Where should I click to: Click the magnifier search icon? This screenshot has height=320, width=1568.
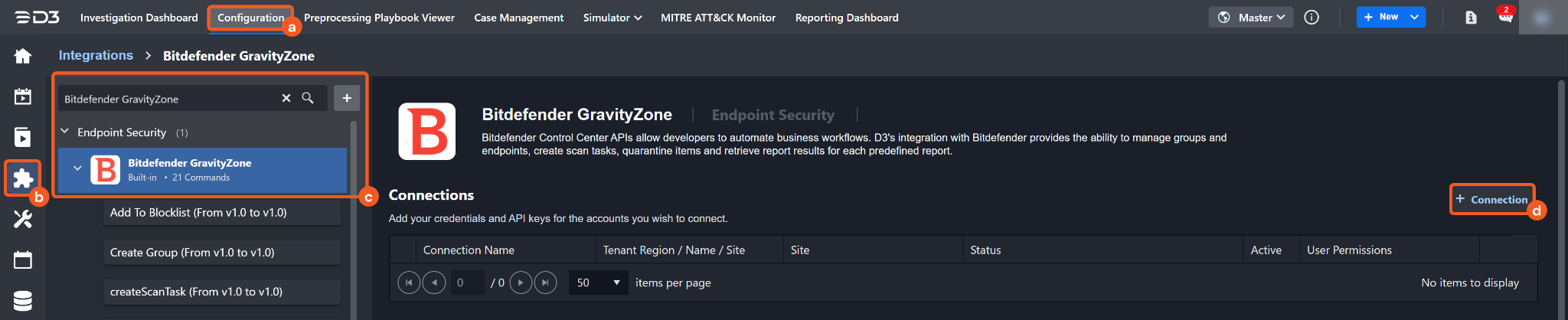308,98
